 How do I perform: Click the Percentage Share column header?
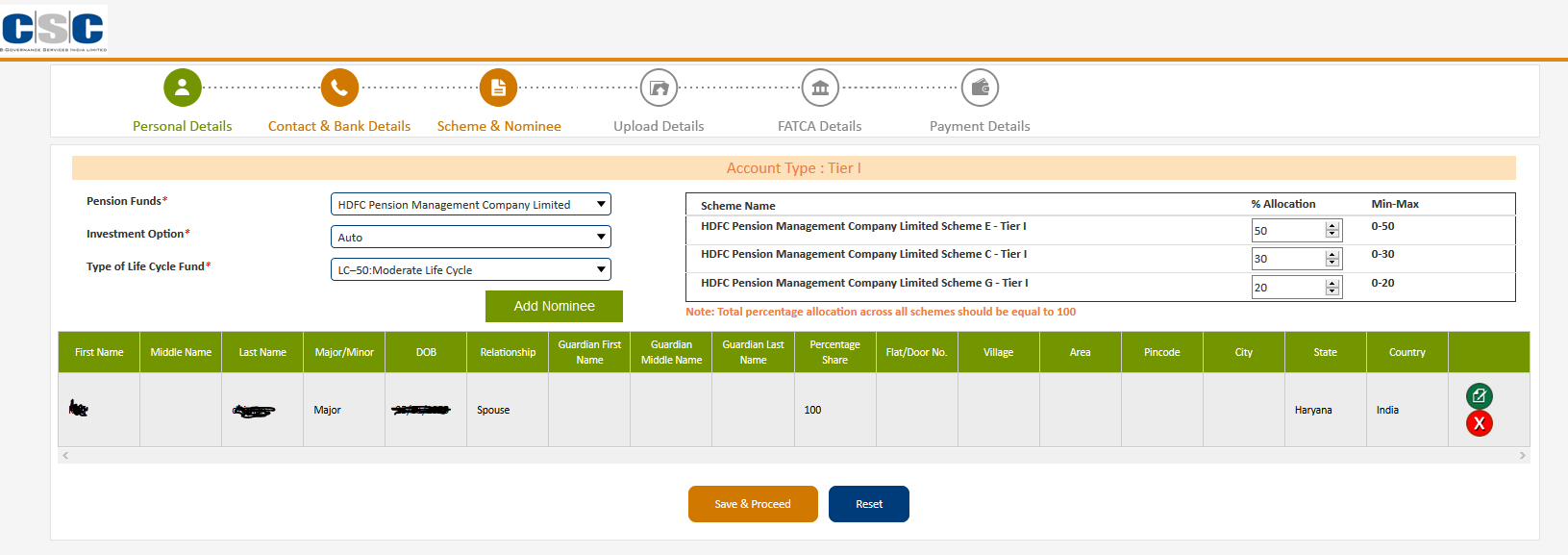835,352
